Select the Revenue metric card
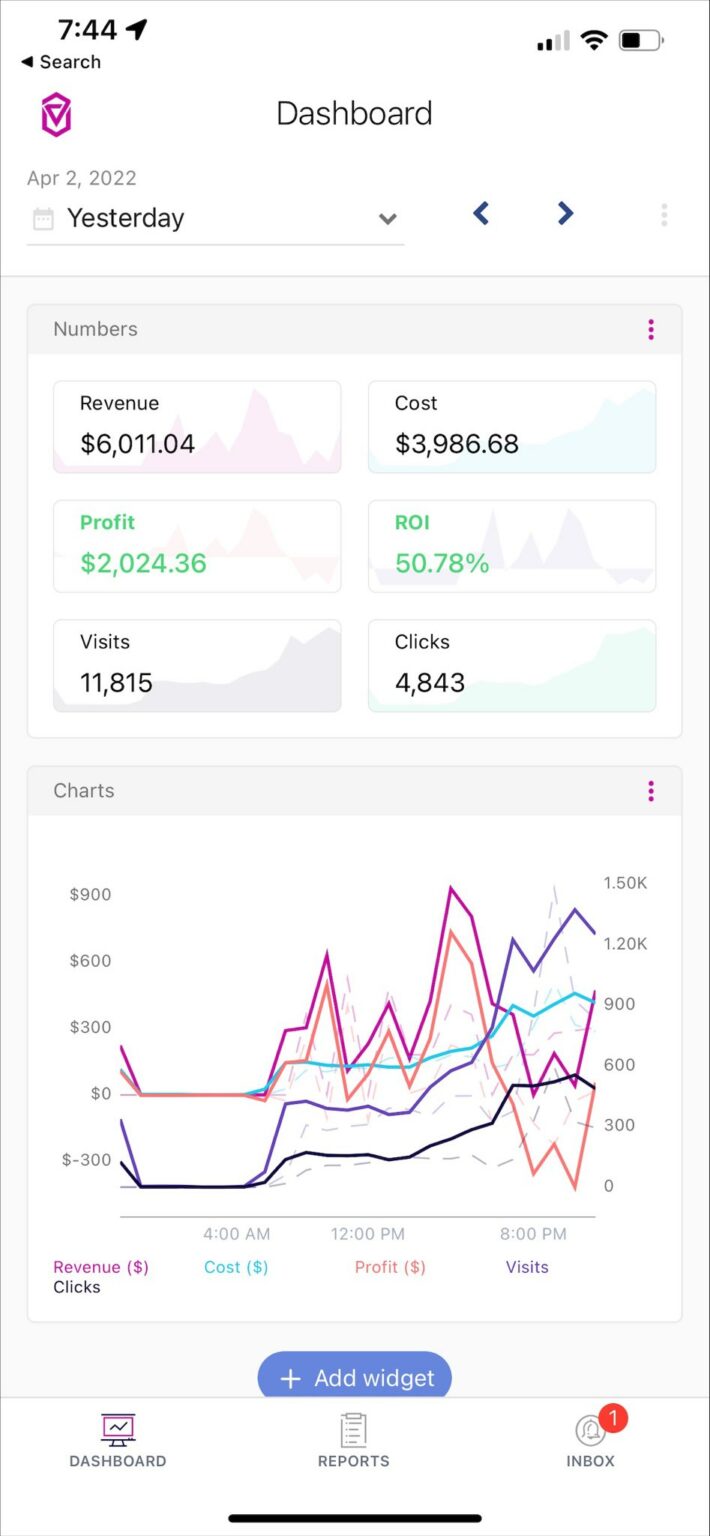Screen dimensions: 710x1536 coord(197,426)
